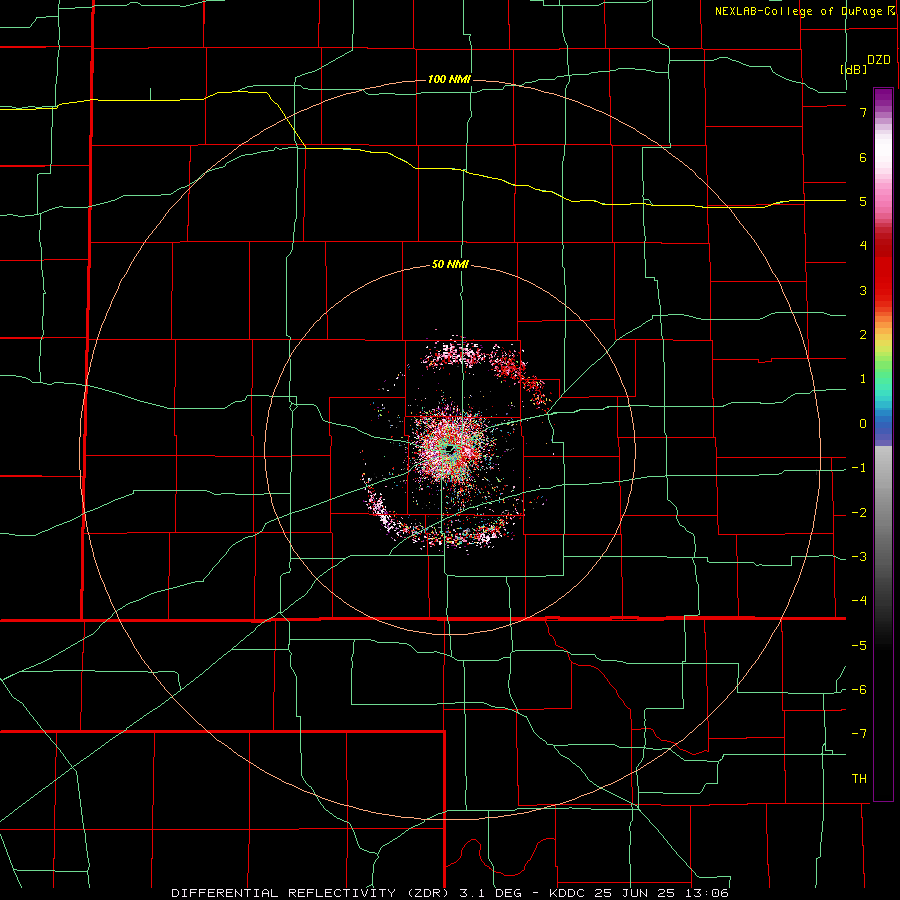This screenshot has height=900, width=900.
Task: Click the -3 tick label on color scale
Action: click(859, 557)
